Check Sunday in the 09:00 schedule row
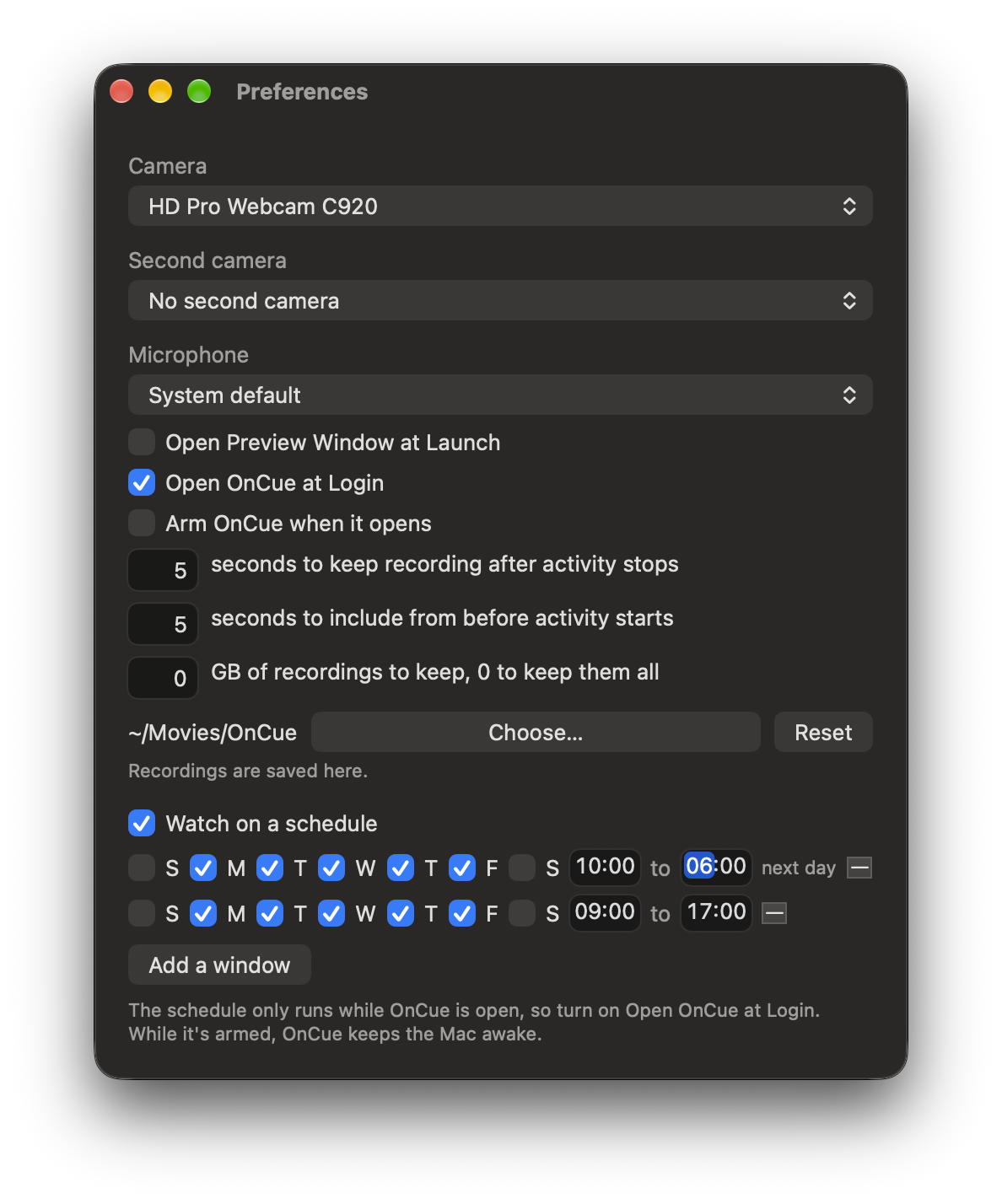Viewport: 1002px width, 1204px height. click(x=142, y=913)
